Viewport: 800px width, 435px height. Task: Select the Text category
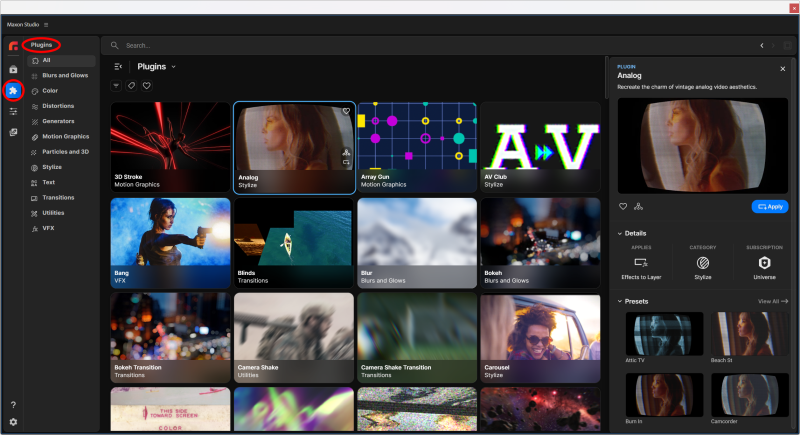[x=61, y=183]
